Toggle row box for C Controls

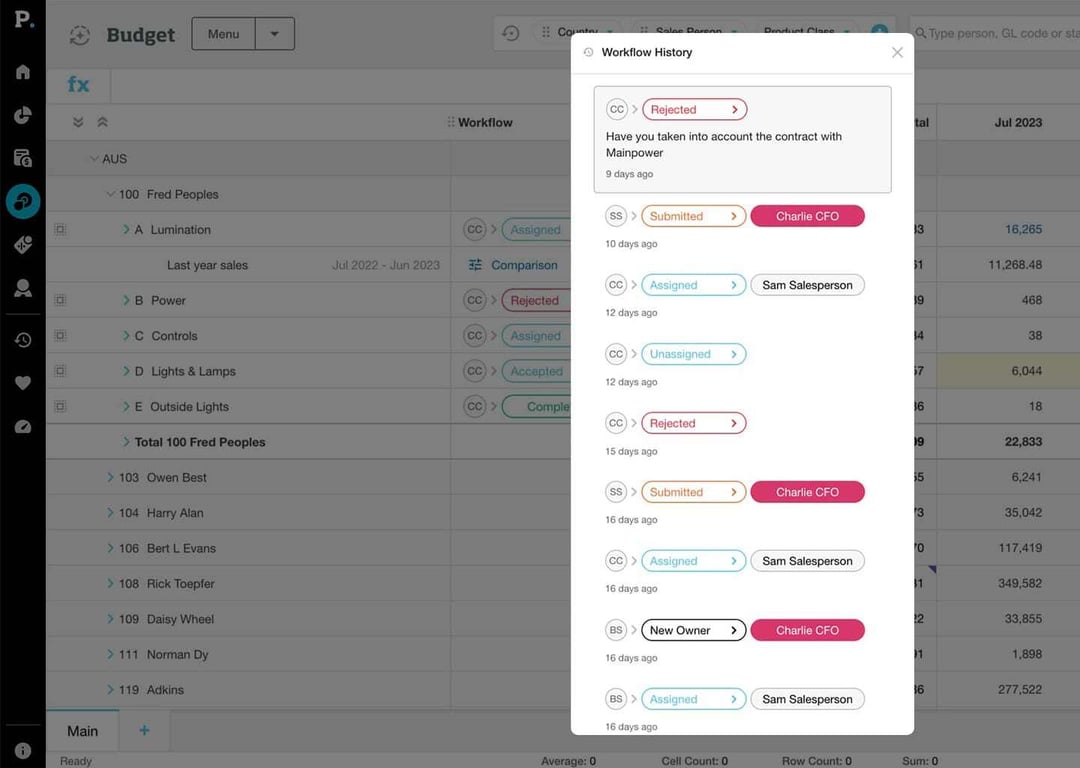tap(61, 335)
